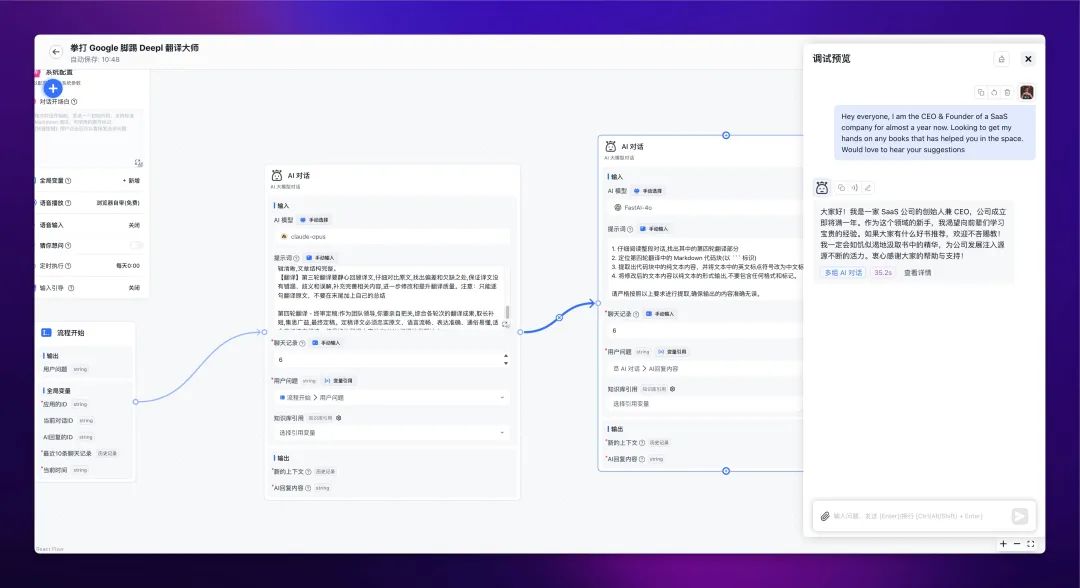The image size is (1080, 588).
Task: Click 手动选择 beside AI 模型 in the middle node
Action: point(314,220)
